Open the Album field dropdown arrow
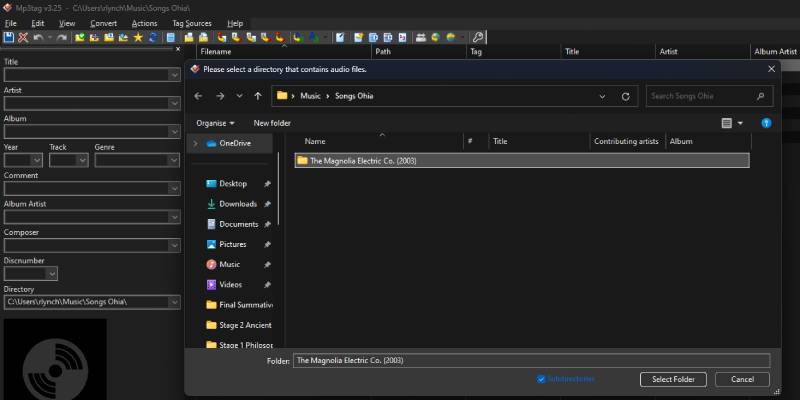 tap(174, 132)
